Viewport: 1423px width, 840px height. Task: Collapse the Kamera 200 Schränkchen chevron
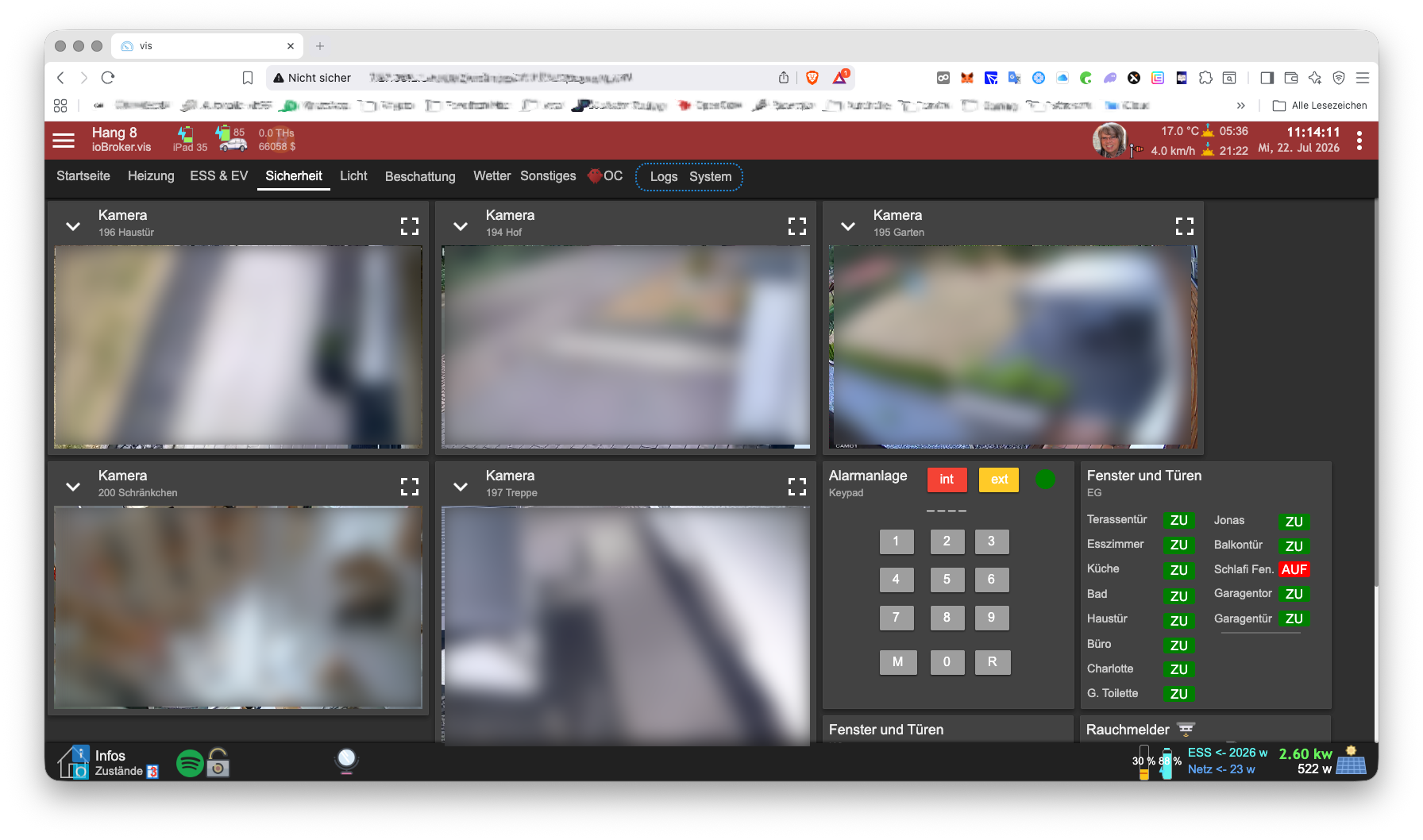coord(73,487)
